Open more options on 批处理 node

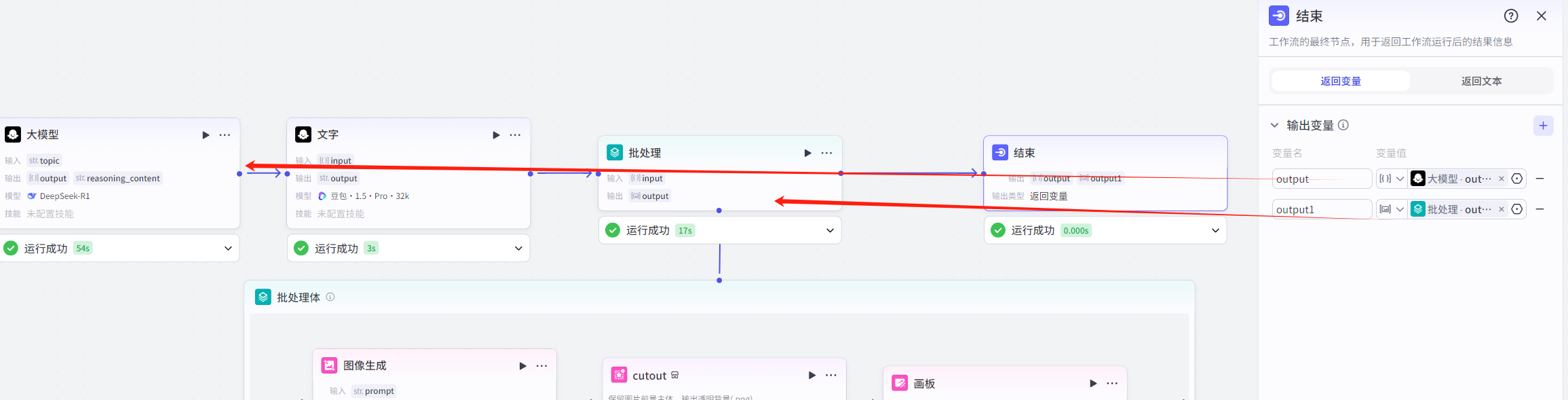click(826, 153)
